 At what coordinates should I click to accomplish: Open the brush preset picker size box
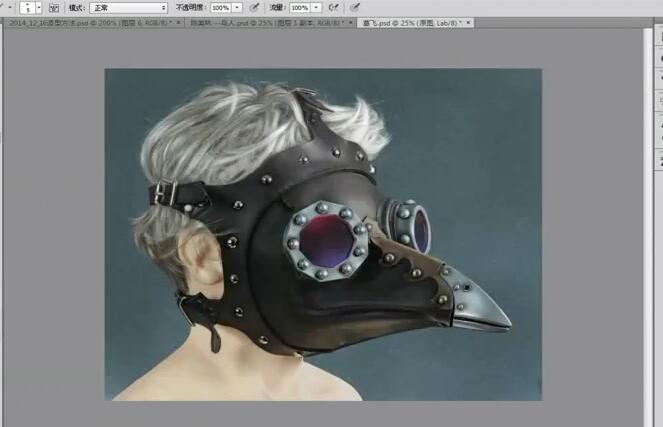pos(27,8)
